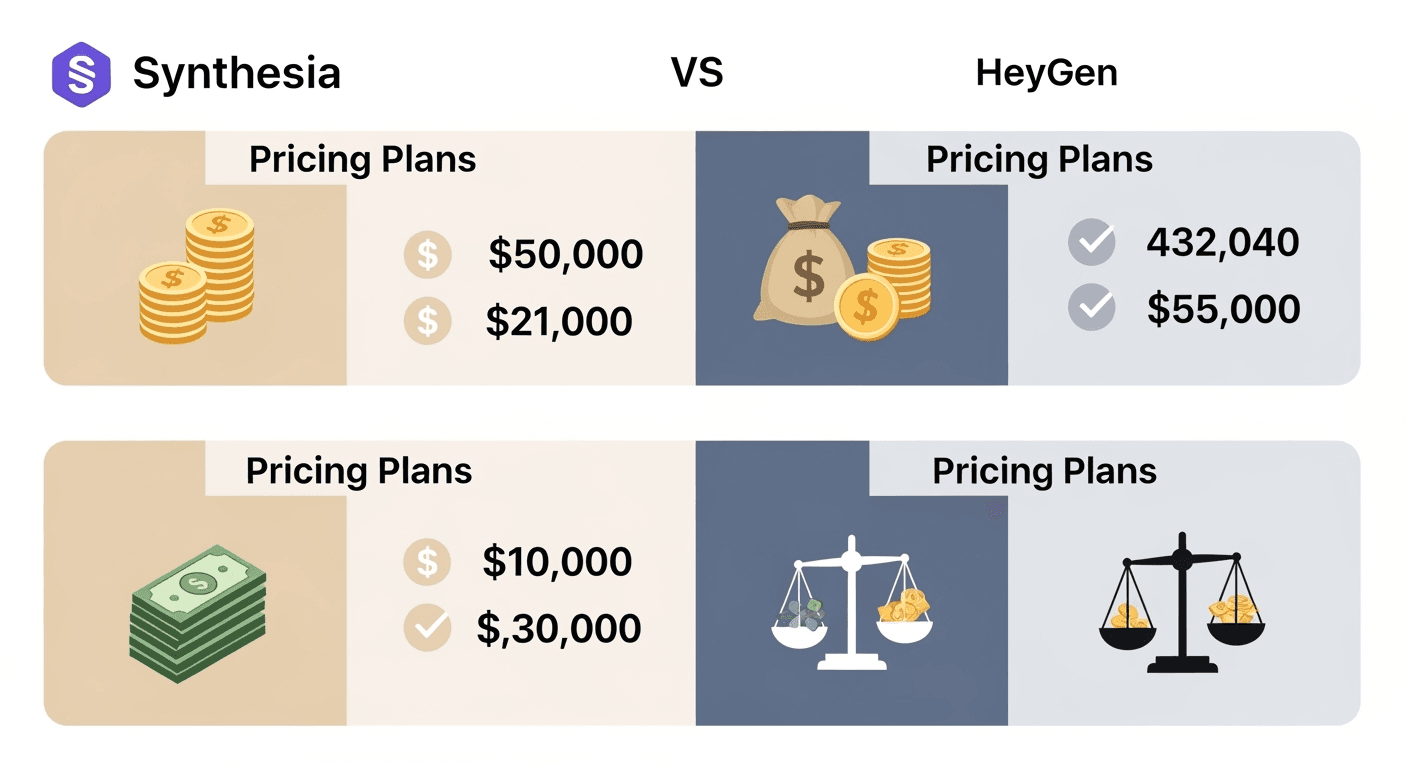Click the purple Synthesia hexagon logo
This screenshot has width=1408, height=768.
(81, 73)
